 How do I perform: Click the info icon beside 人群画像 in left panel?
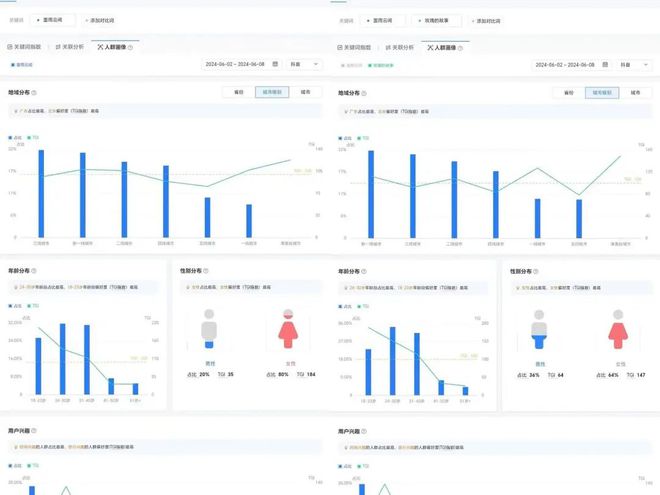[130, 48]
